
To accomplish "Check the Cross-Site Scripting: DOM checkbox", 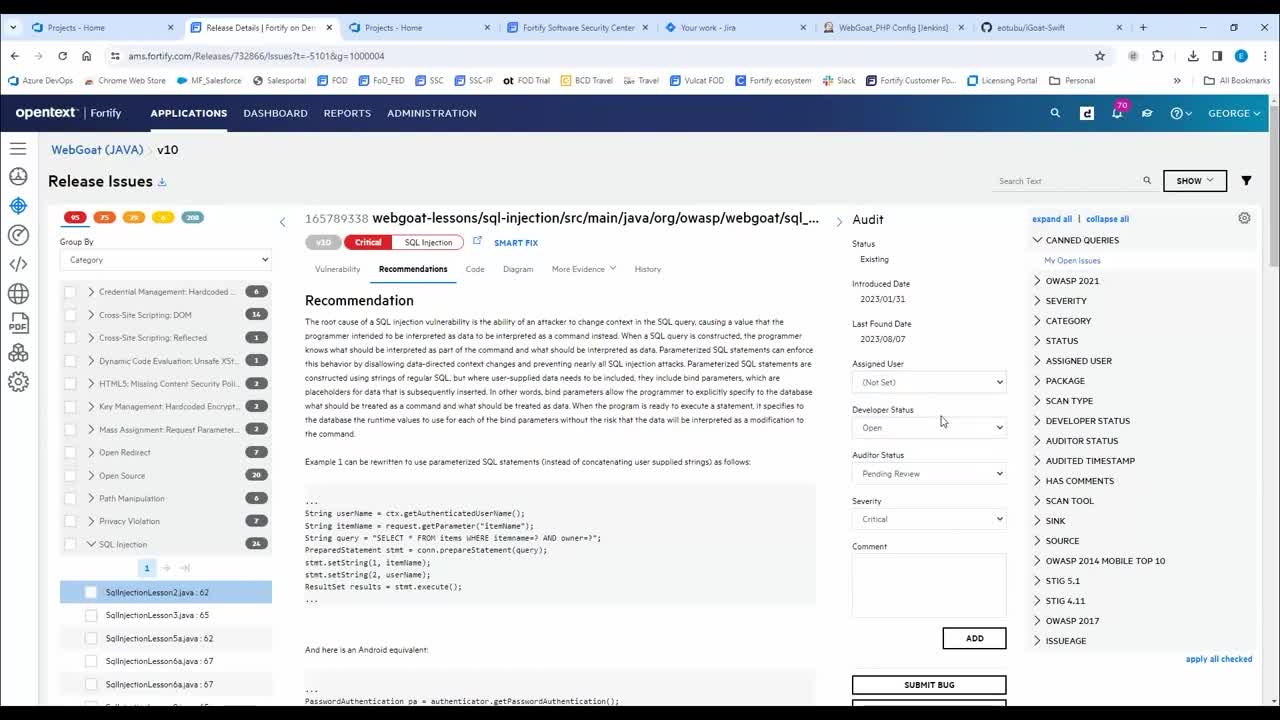I will pyautogui.click(x=70, y=315).
